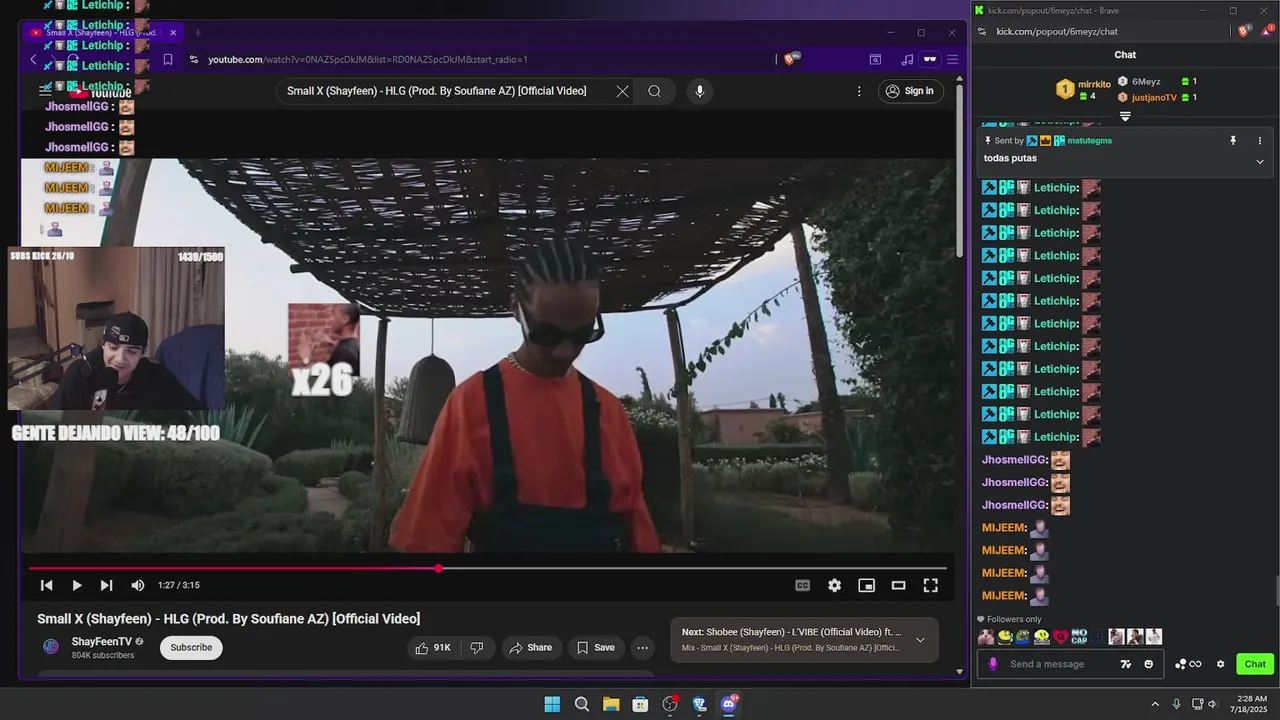Screen dimensions: 1280x720
Task: Open Windows Start menu
Action: [552, 704]
